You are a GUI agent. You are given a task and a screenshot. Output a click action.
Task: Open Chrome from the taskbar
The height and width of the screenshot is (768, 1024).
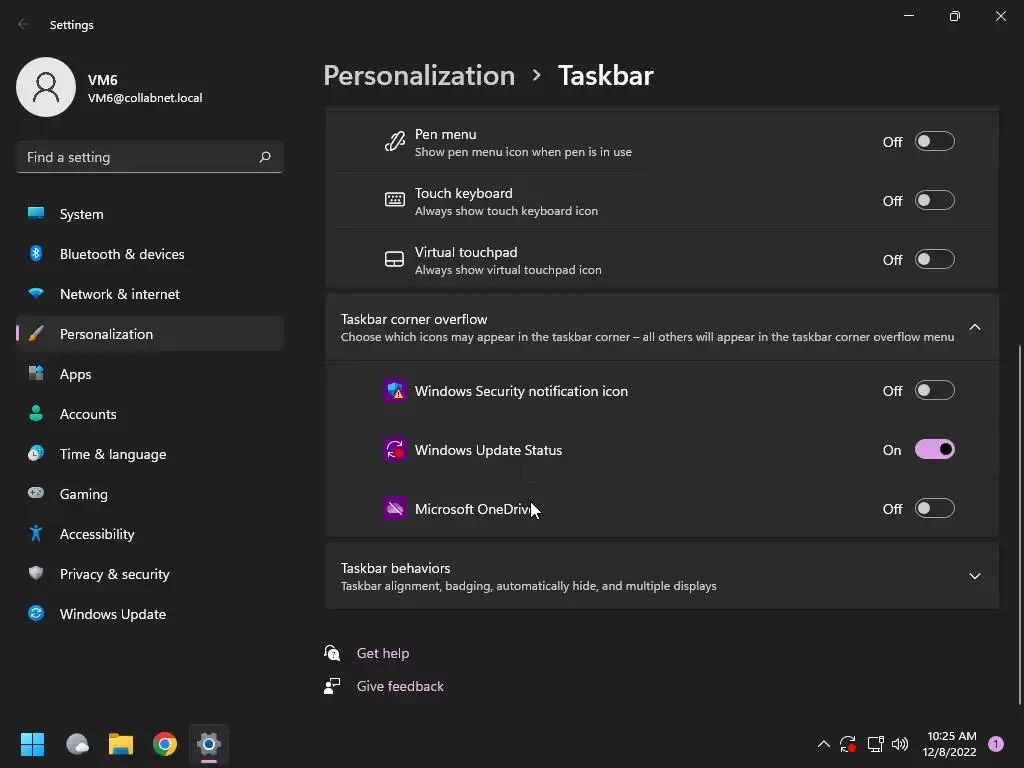(165, 744)
